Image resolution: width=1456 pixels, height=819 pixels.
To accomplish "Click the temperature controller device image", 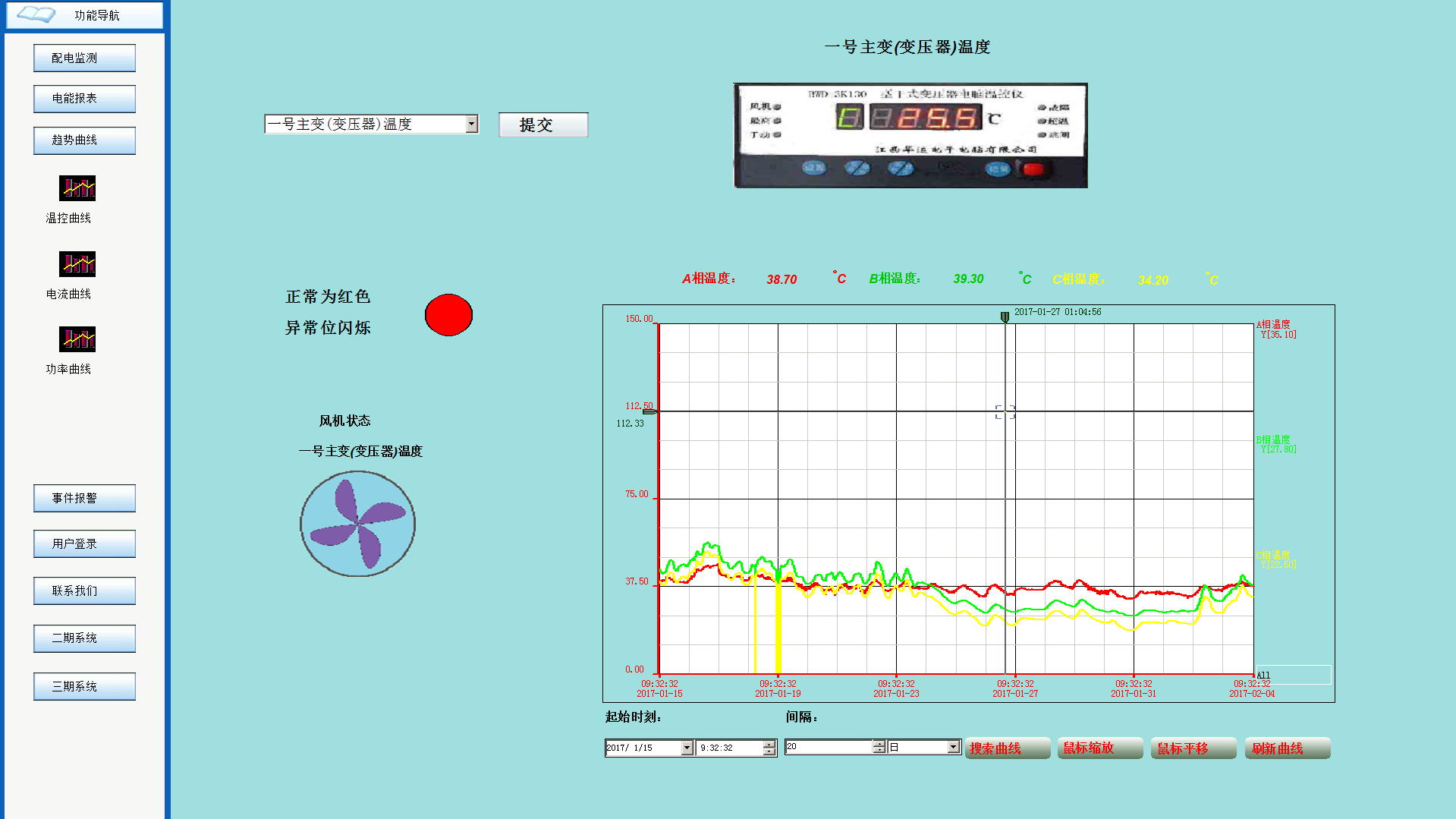I will point(910,135).
